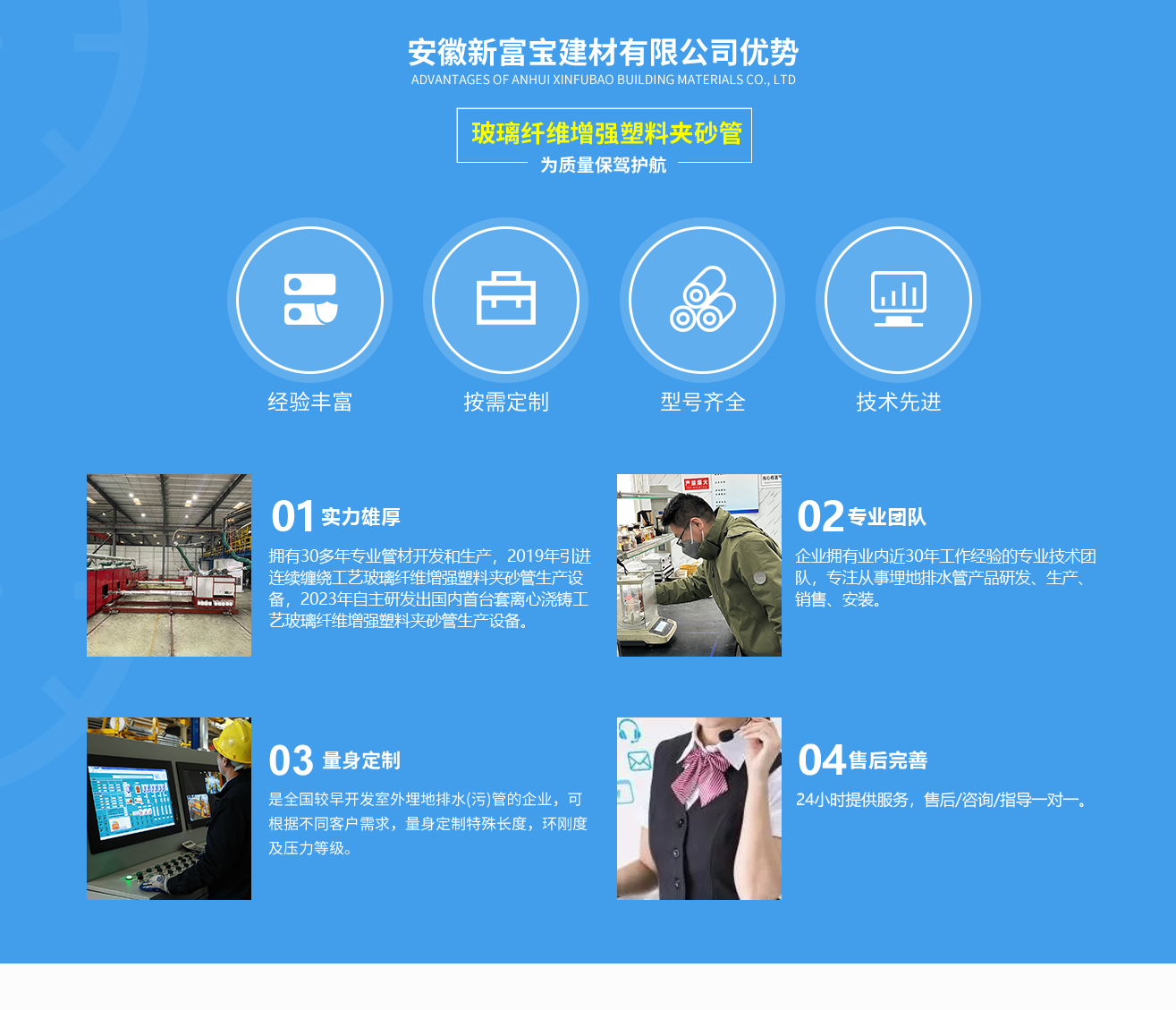
Task: Open the factory workshop photo for 实力雄厚
Action: pyautogui.click(x=169, y=565)
